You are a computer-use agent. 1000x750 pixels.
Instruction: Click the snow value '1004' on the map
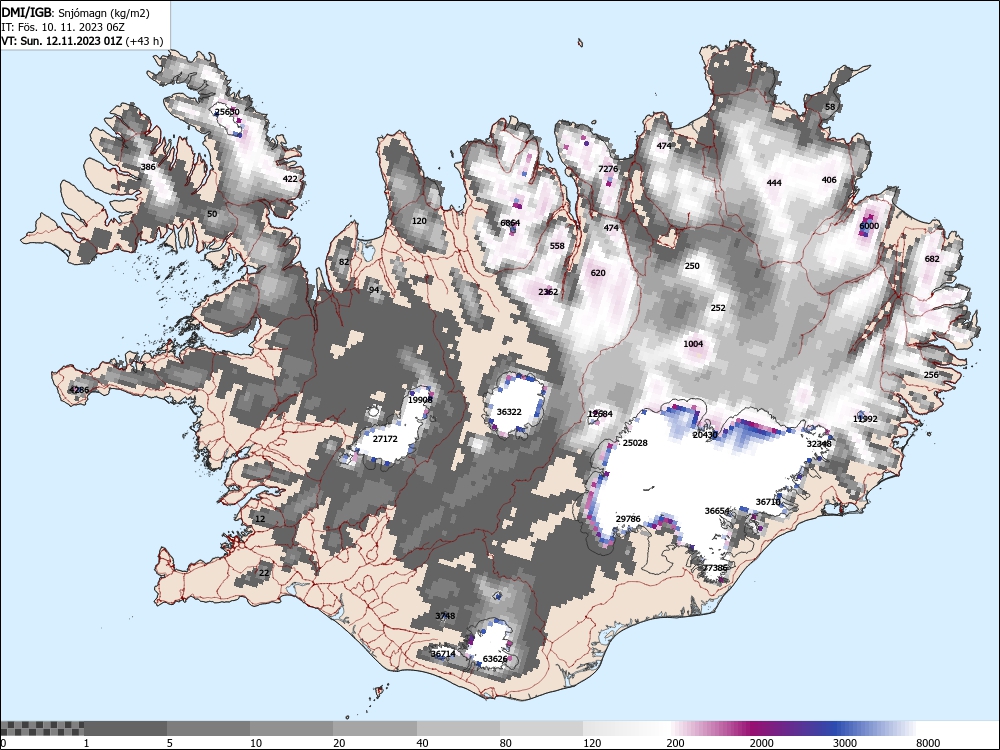(x=693, y=344)
